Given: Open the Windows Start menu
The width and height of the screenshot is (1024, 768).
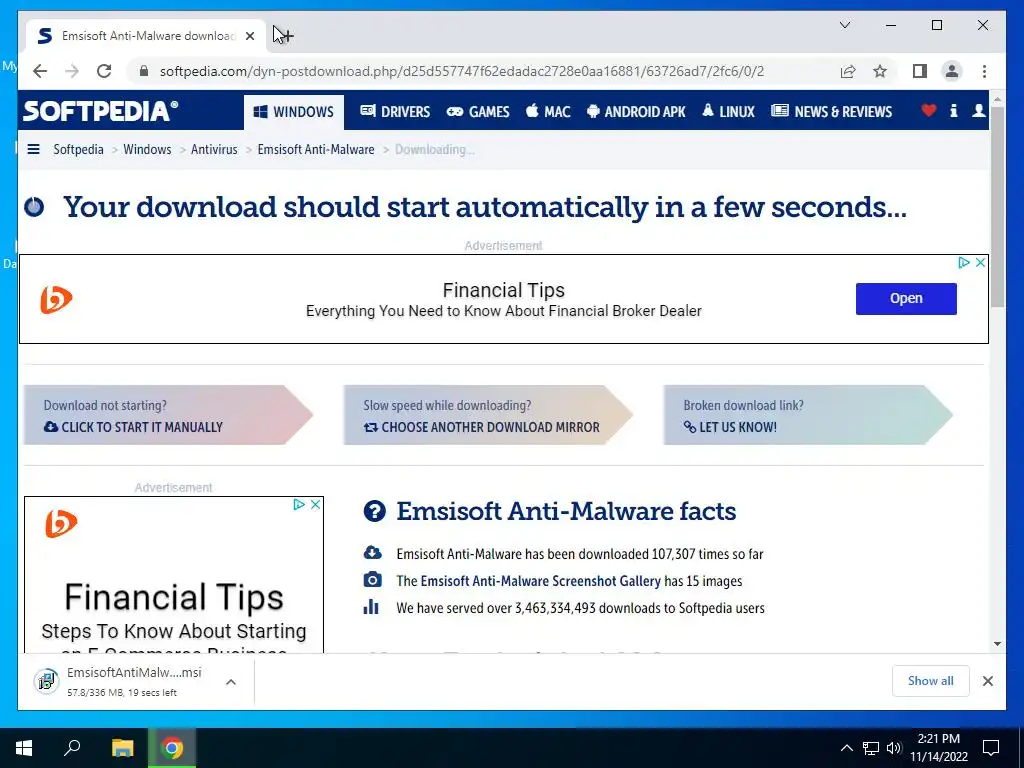Looking at the screenshot, I should (x=24, y=748).
